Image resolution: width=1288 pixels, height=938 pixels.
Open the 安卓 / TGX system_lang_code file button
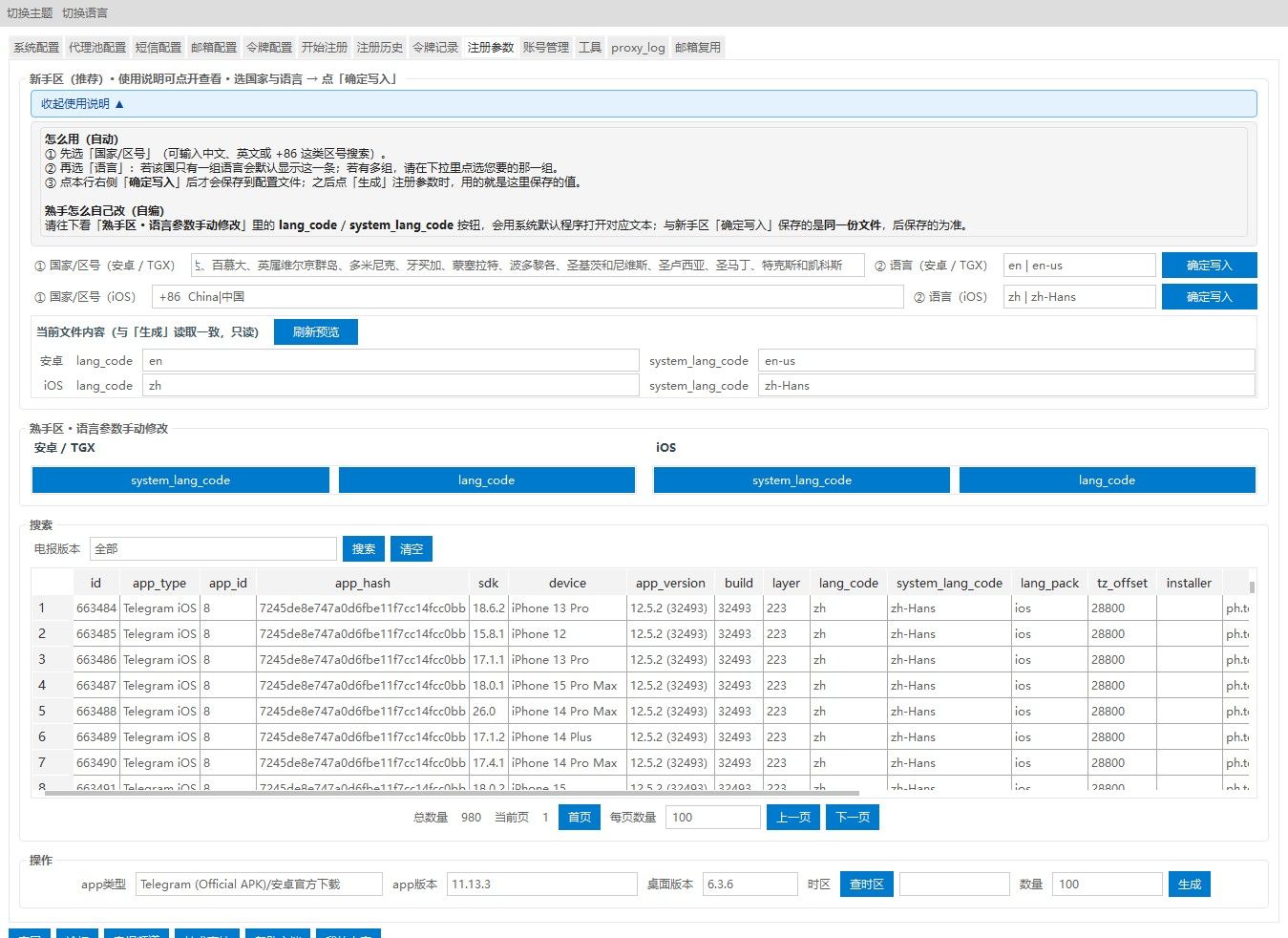(x=180, y=480)
